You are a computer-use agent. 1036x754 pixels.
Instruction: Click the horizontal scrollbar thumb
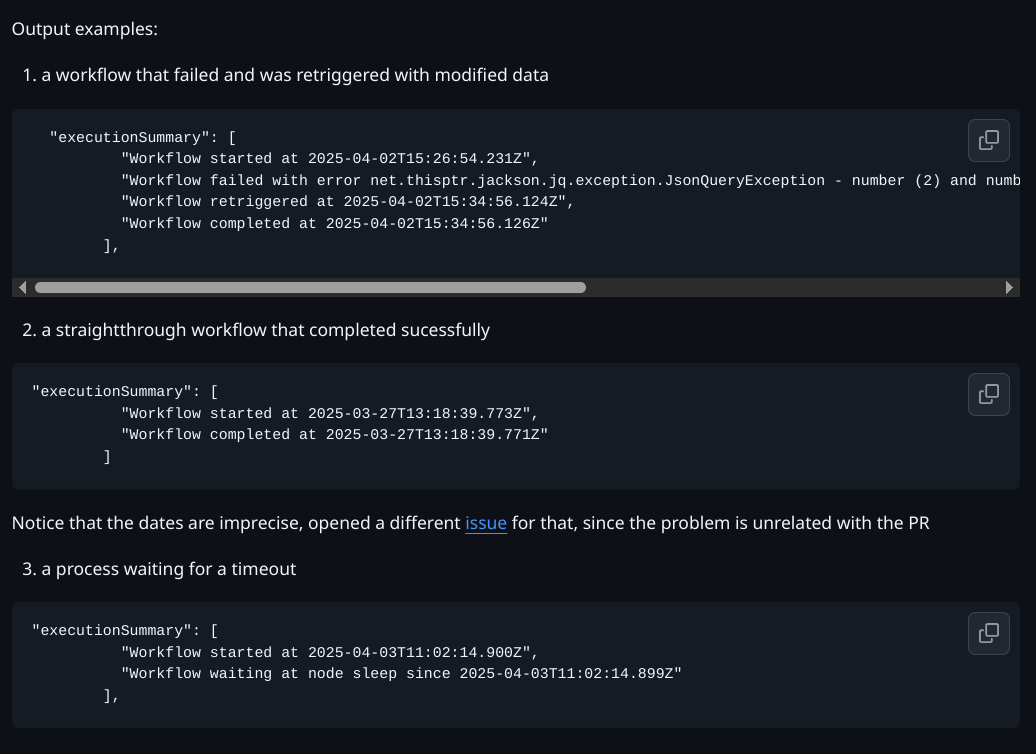click(310, 288)
